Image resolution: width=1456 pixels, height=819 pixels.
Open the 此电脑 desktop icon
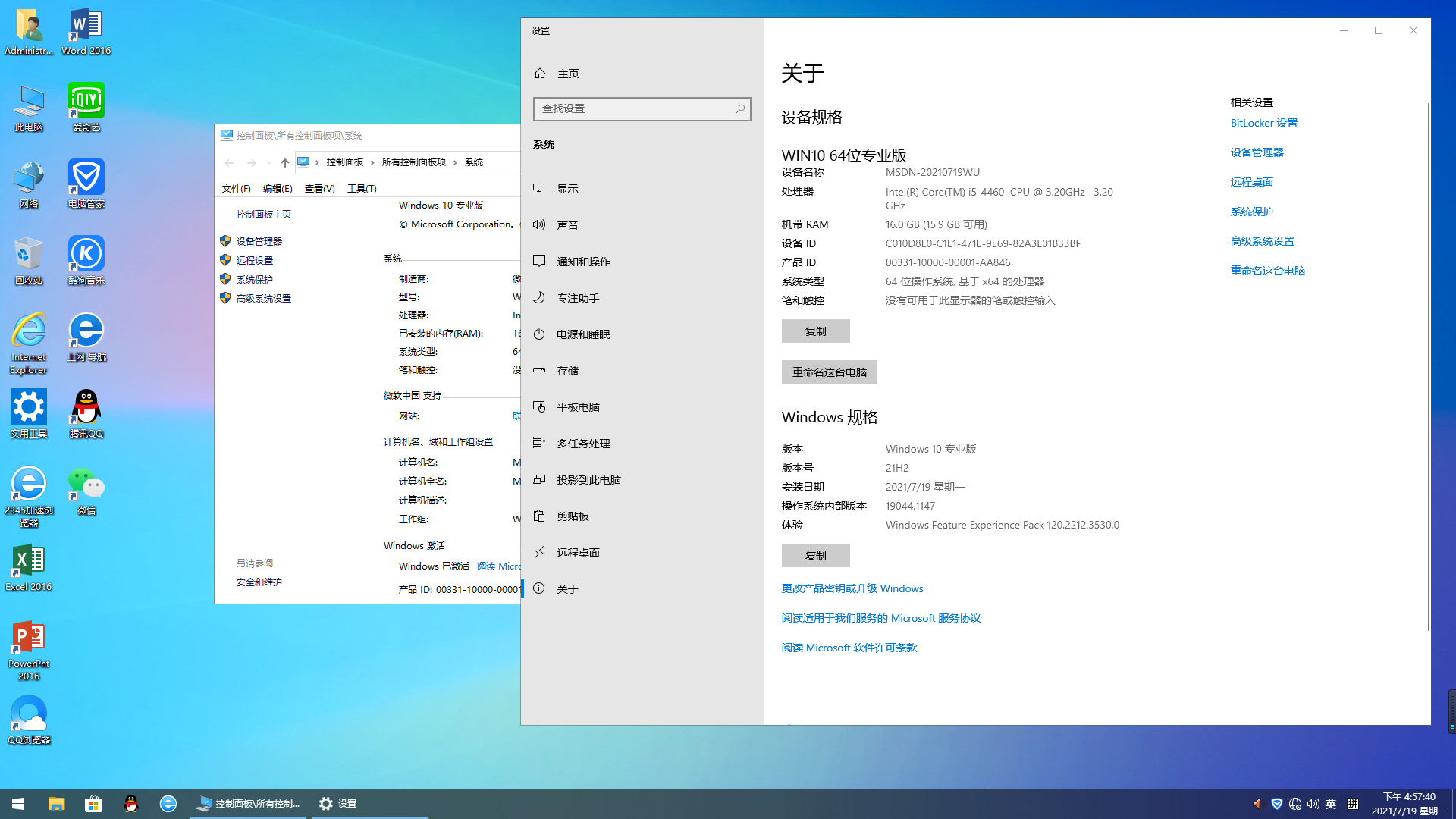pyautogui.click(x=29, y=108)
